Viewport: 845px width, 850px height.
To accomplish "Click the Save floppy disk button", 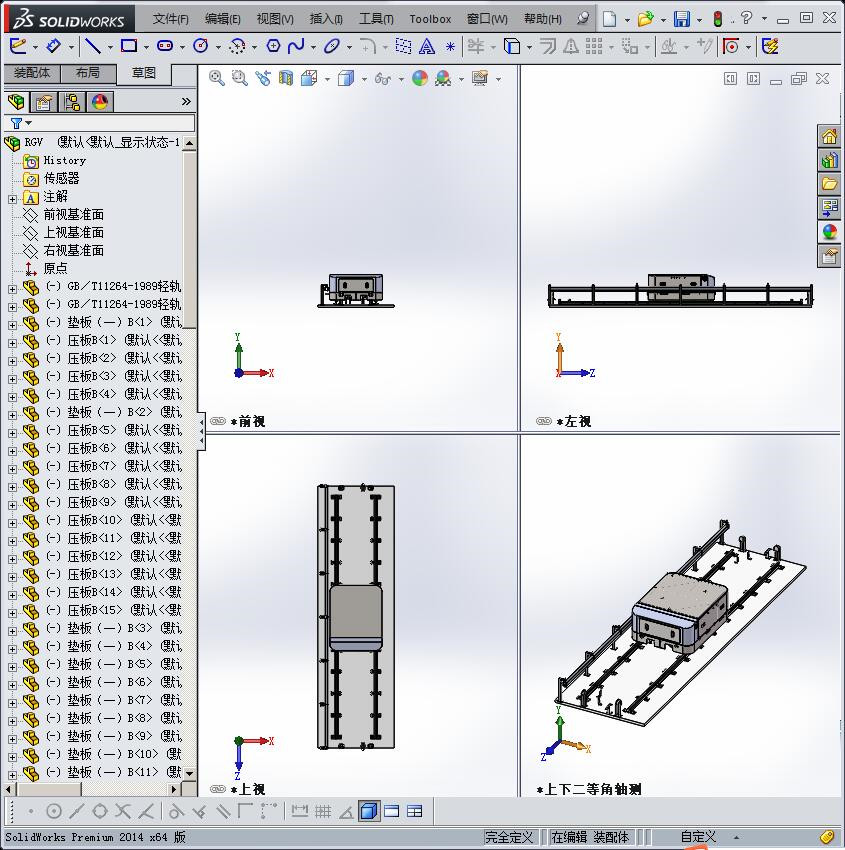I will [681, 19].
